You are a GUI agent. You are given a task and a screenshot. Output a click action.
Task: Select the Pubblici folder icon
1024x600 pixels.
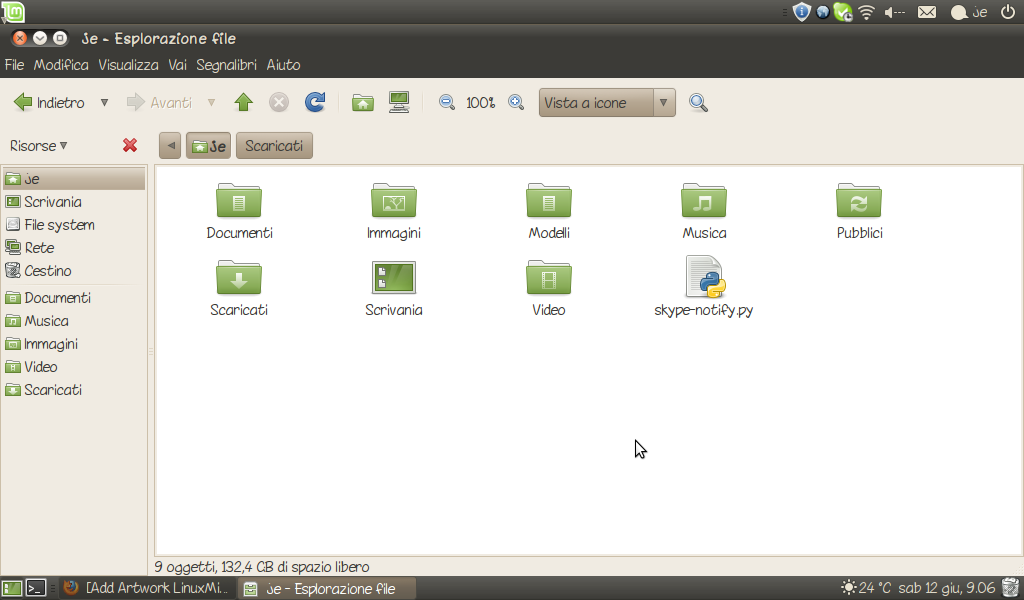click(859, 201)
